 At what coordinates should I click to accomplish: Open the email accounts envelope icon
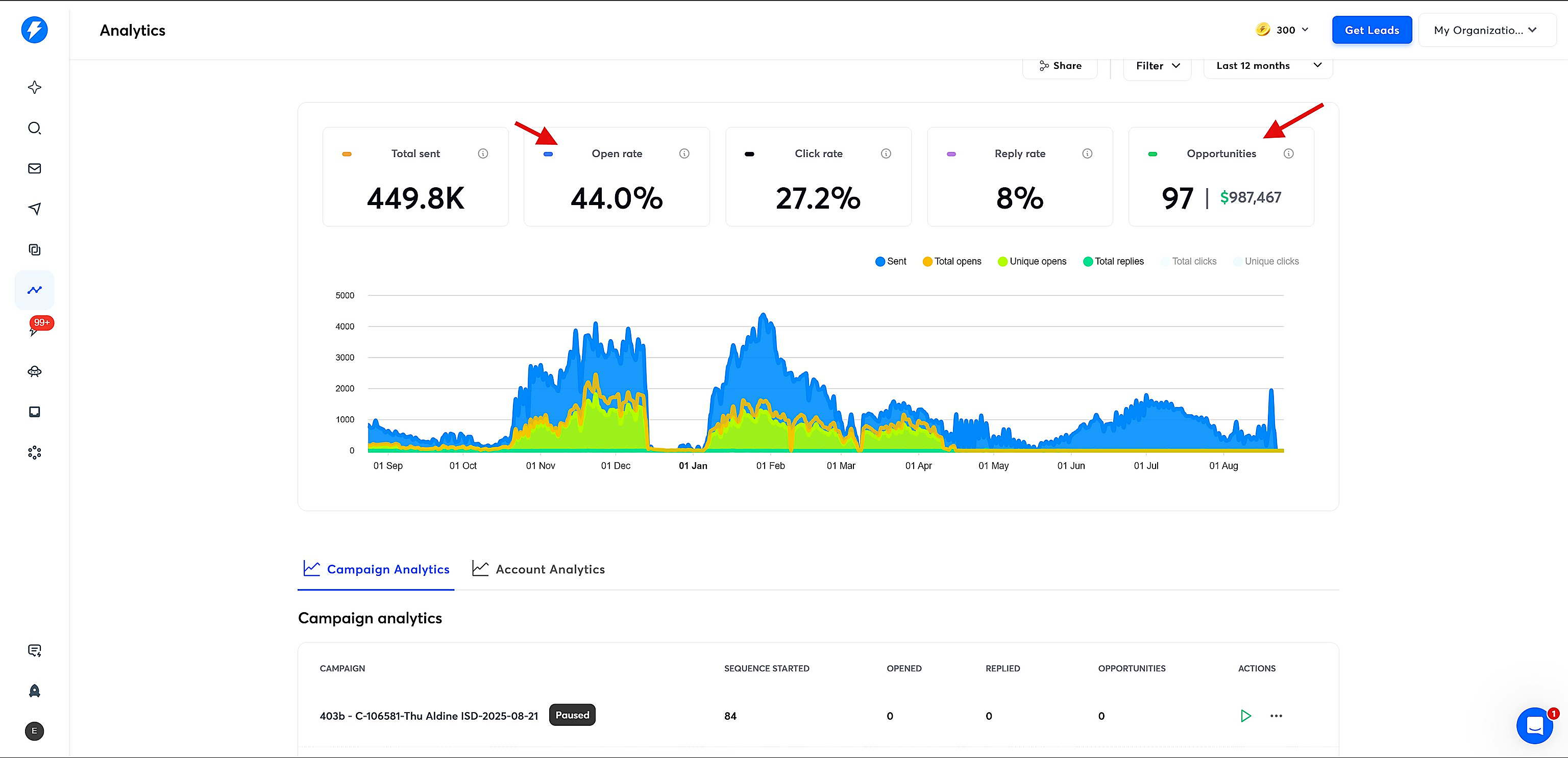pos(35,168)
